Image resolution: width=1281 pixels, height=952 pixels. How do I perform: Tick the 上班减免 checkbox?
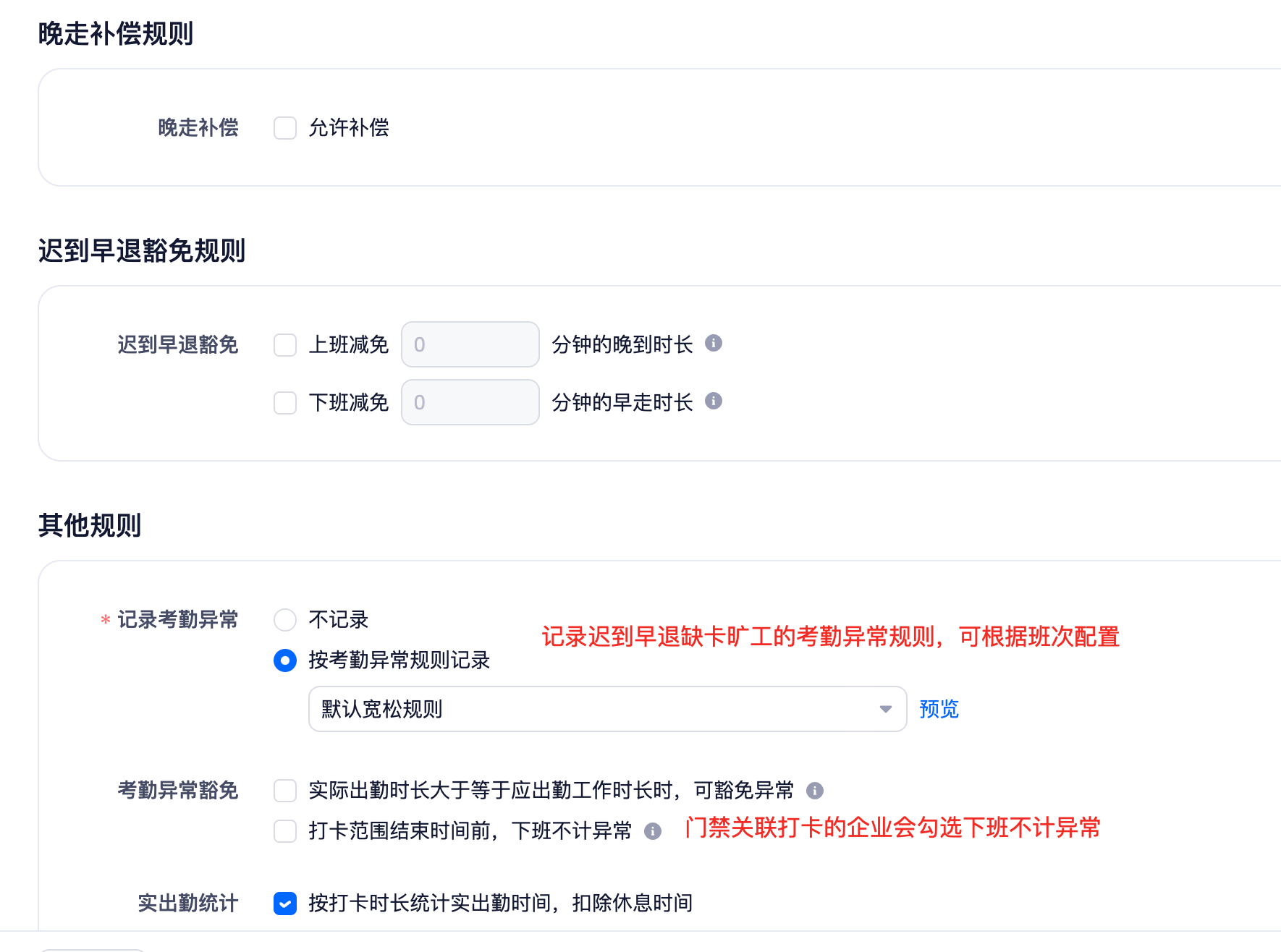(285, 345)
